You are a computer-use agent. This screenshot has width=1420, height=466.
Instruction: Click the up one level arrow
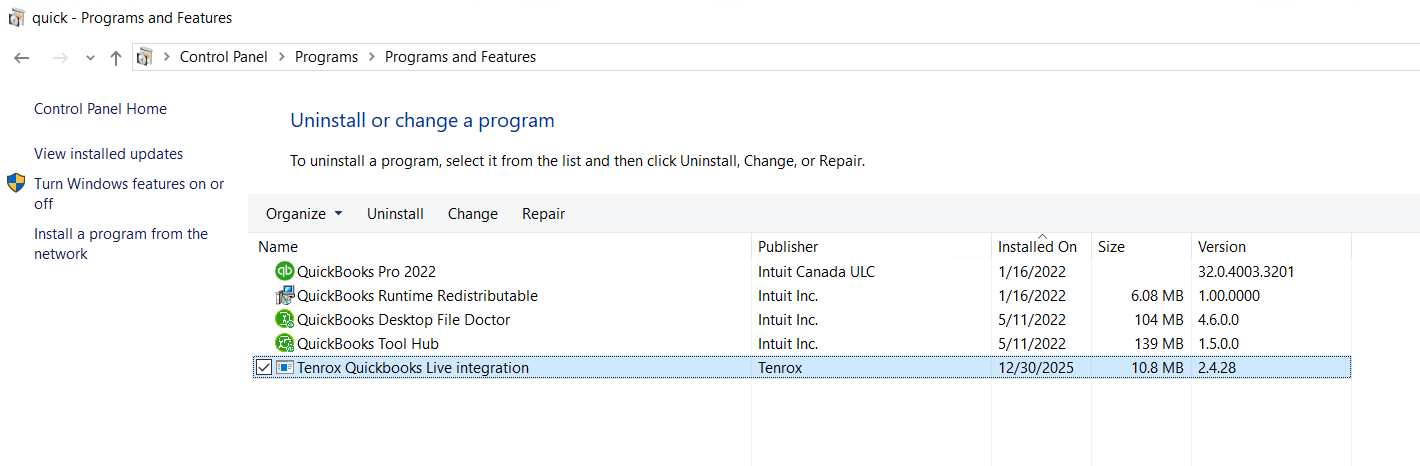[116, 58]
